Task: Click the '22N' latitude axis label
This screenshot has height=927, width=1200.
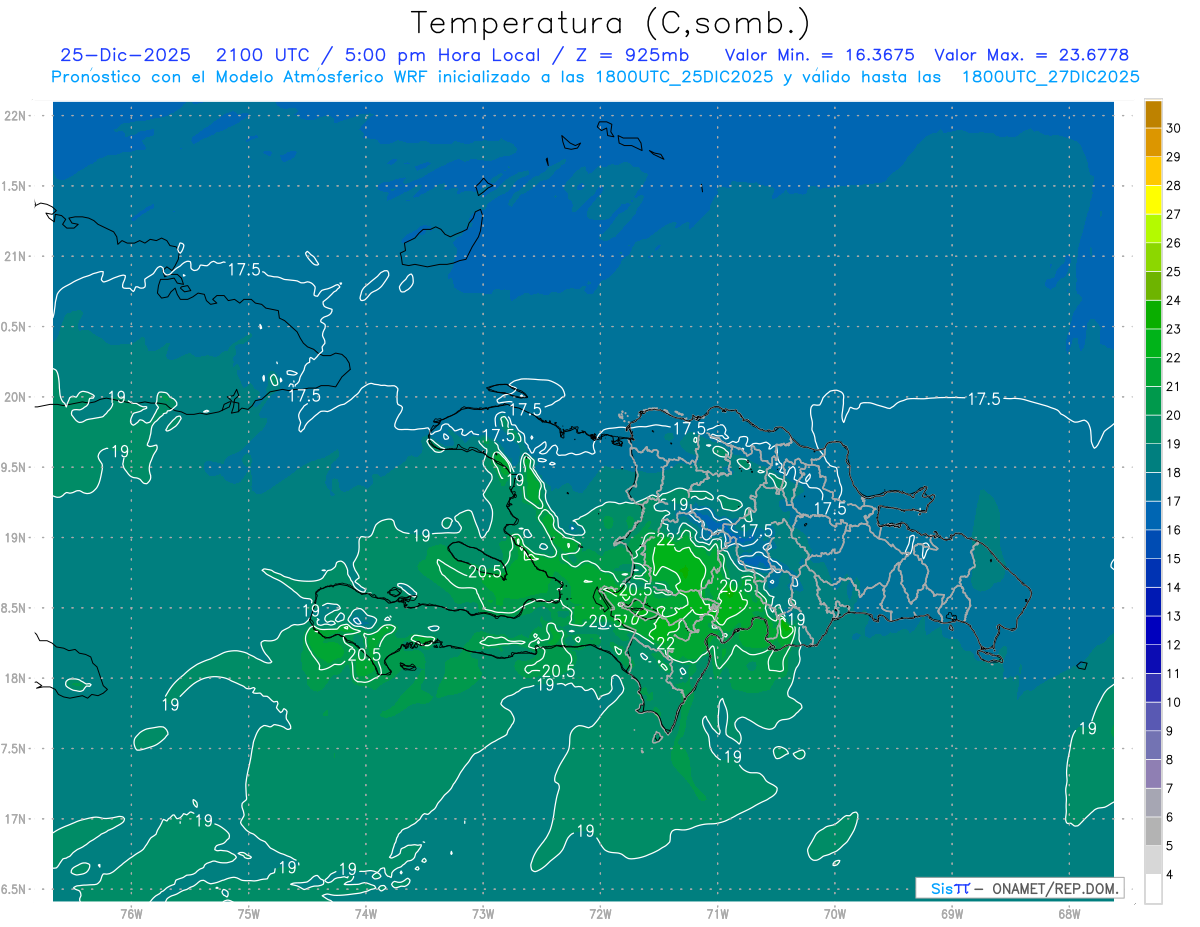Action: point(16,116)
